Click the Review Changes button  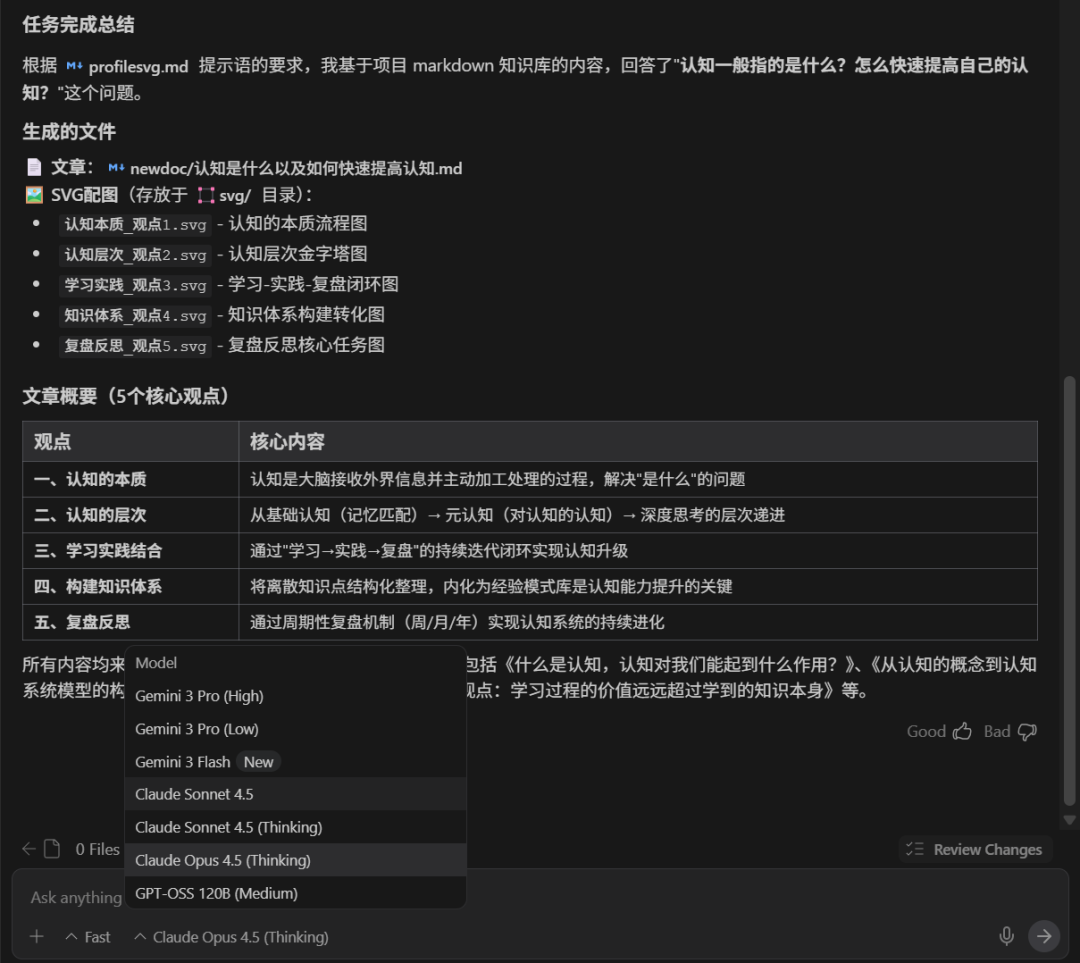pyautogui.click(x=974, y=848)
